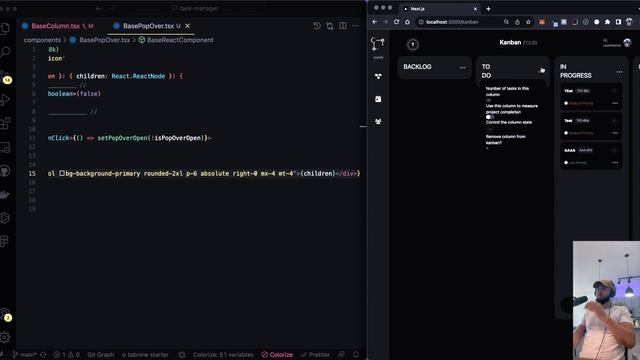
Task: Toggle 'Use this column to measure project completion' switch
Action: click(490, 117)
